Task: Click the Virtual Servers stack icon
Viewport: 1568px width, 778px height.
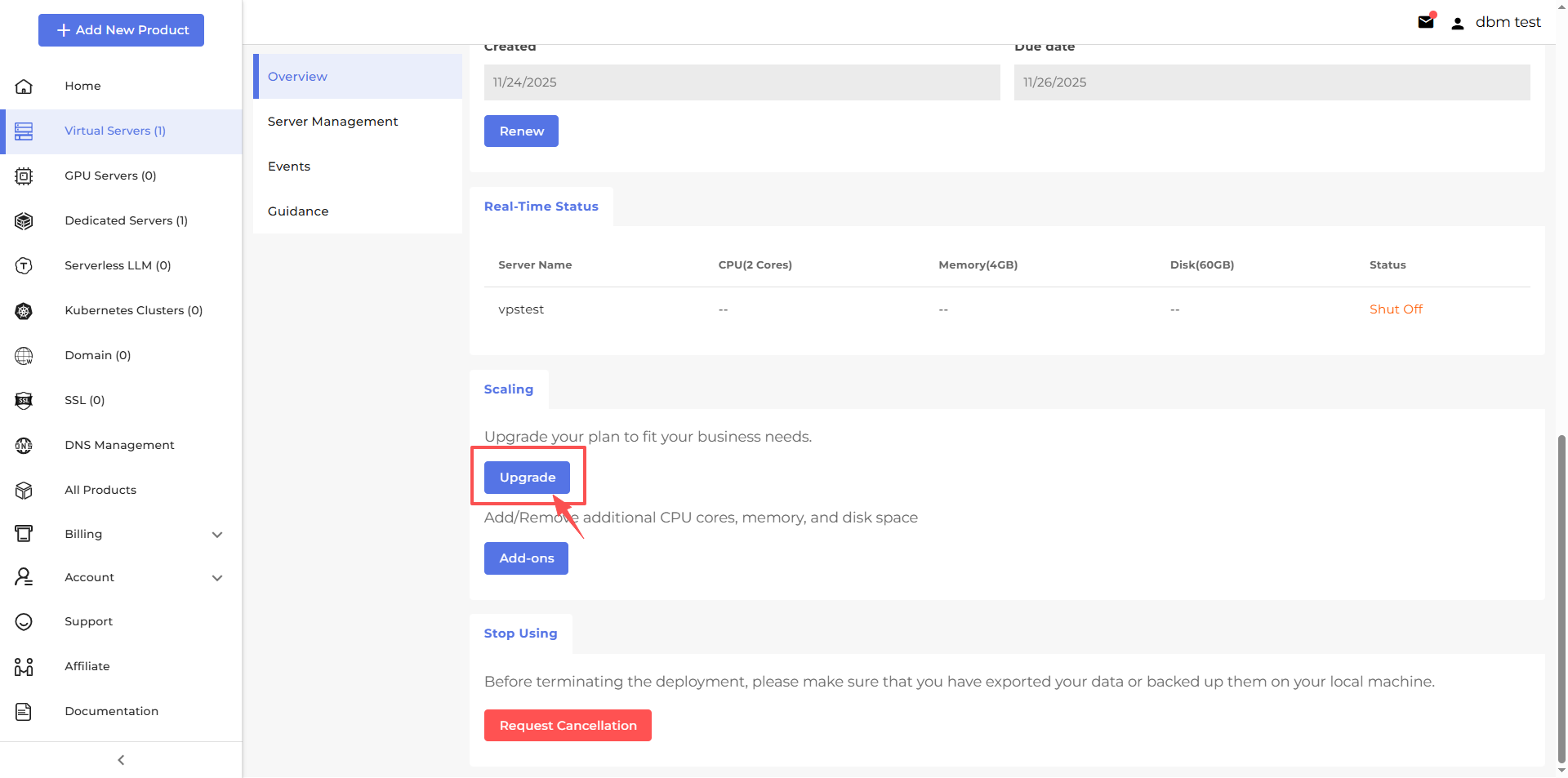Action: coord(24,131)
